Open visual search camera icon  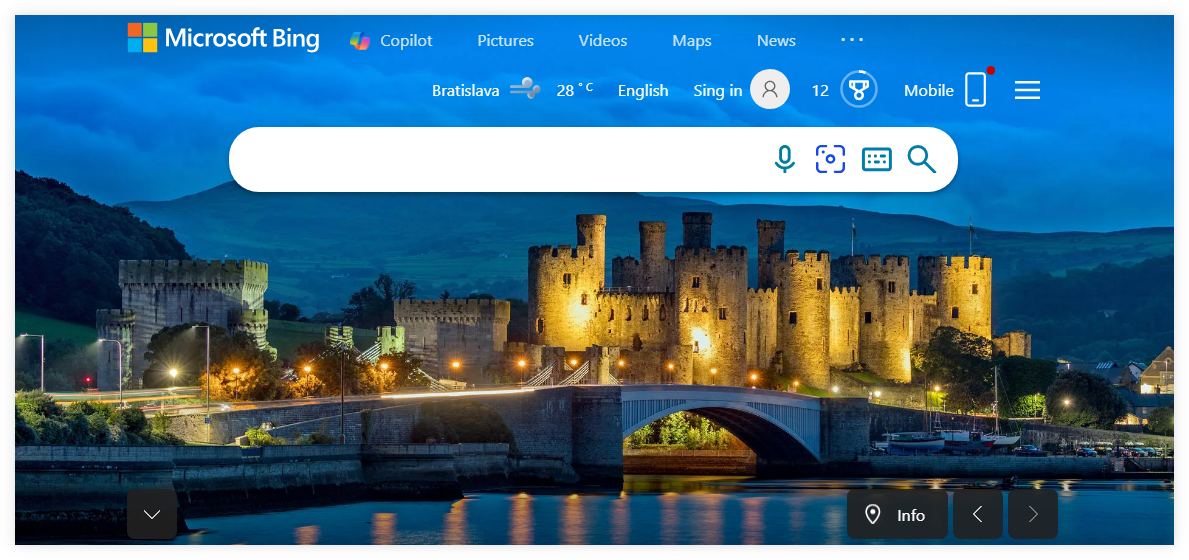tap(830, 159)
